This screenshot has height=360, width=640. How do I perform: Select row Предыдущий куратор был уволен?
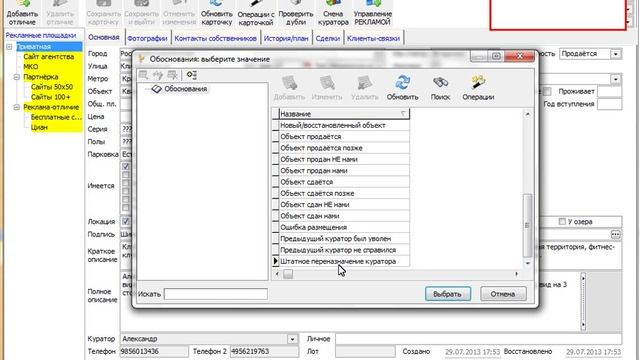tap(344, 238)
